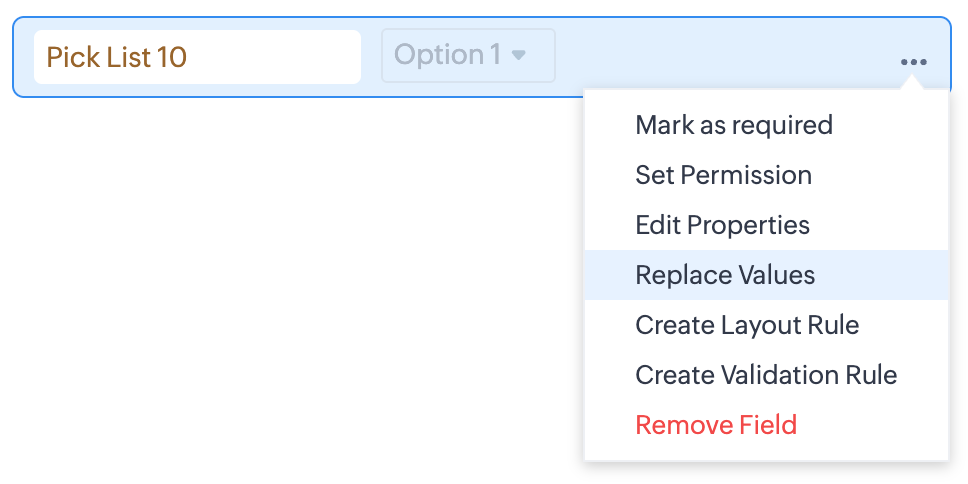
Task: Choose the highlighted Replace Values entry
Action: 725,275
